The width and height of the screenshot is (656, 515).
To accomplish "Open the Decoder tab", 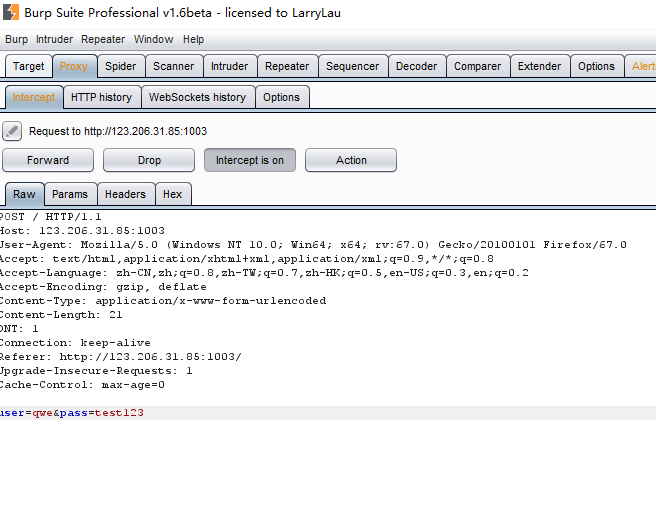I will (416, 66).
